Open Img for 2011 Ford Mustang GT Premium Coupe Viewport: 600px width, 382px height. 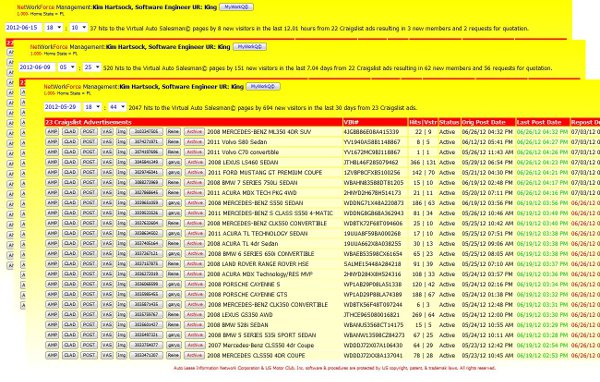(x=121, y=172)
